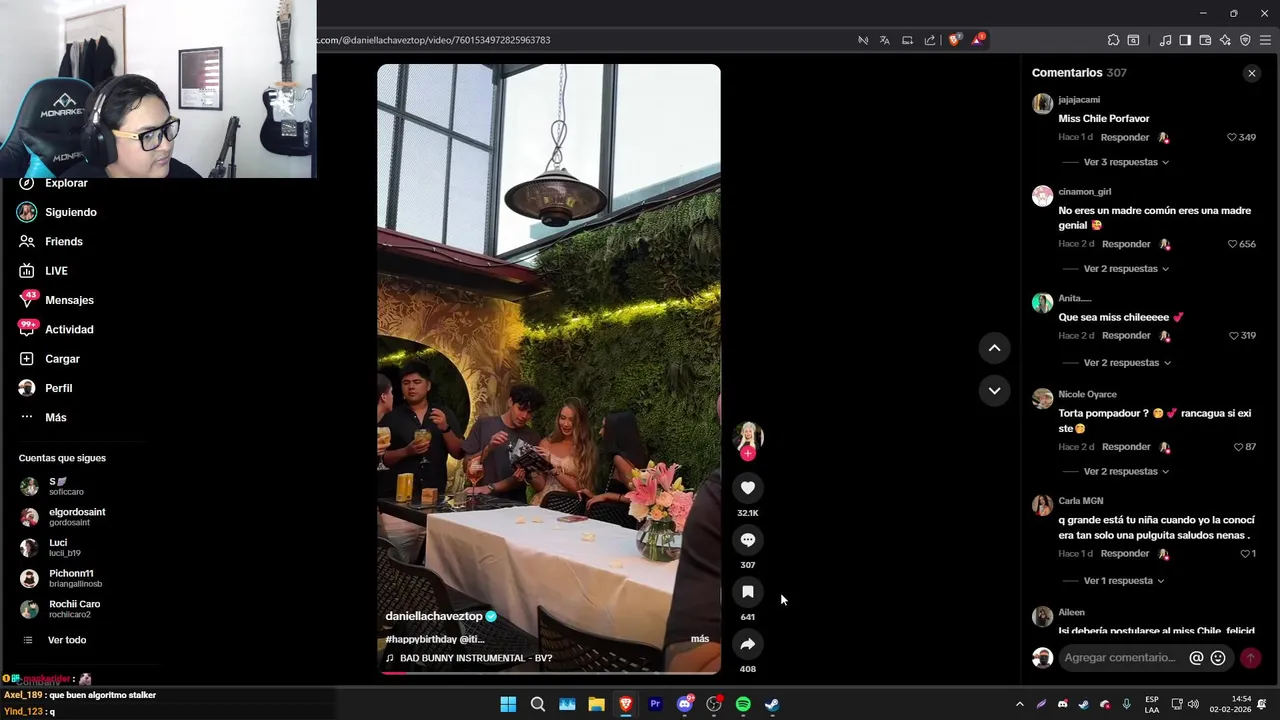Screen dimensions: 1280x720
Task: Open Discord from the taskbar
Action: pos(685,704)
